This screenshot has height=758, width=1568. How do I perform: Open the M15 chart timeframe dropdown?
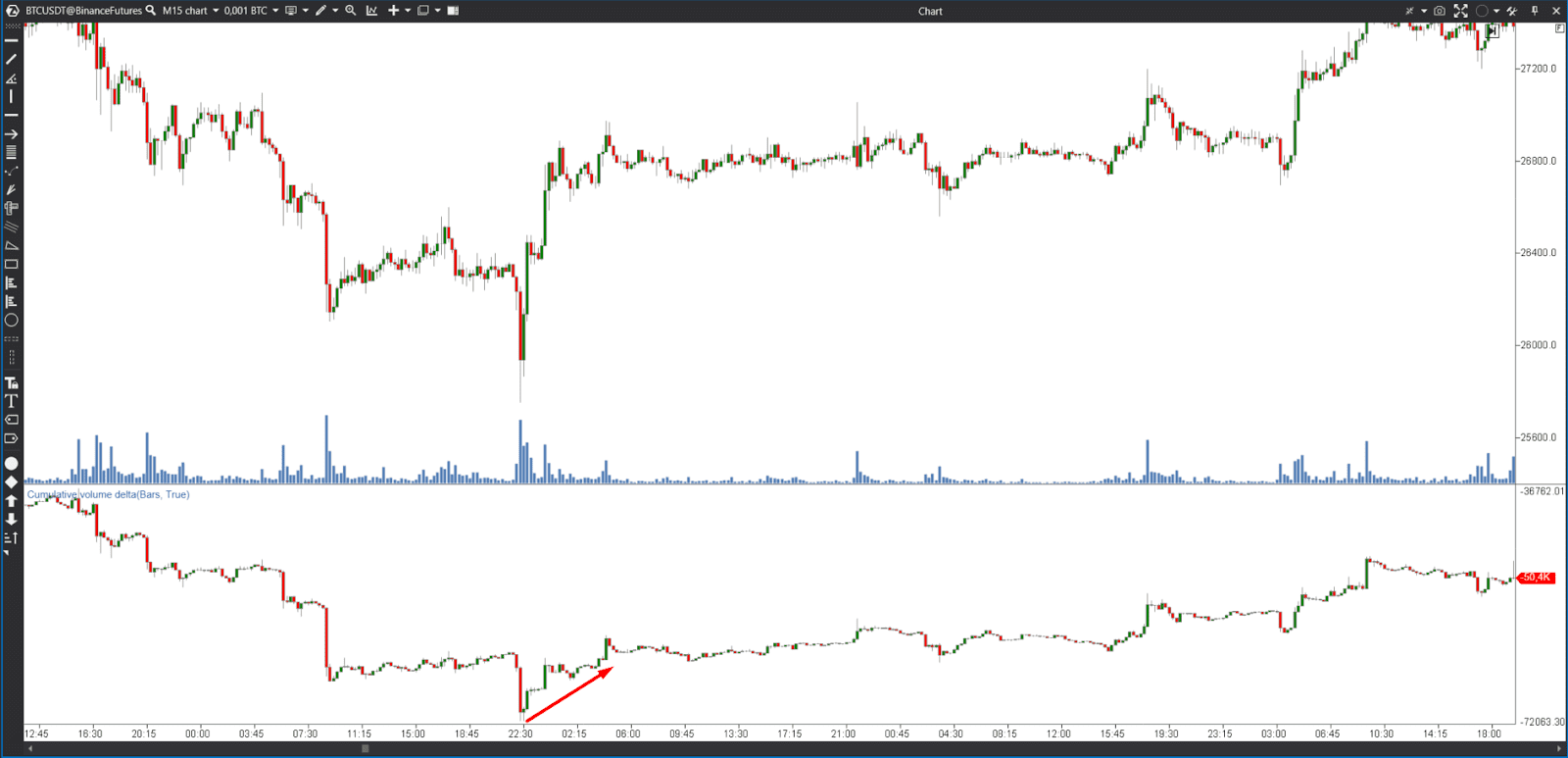tap(191, 11)
